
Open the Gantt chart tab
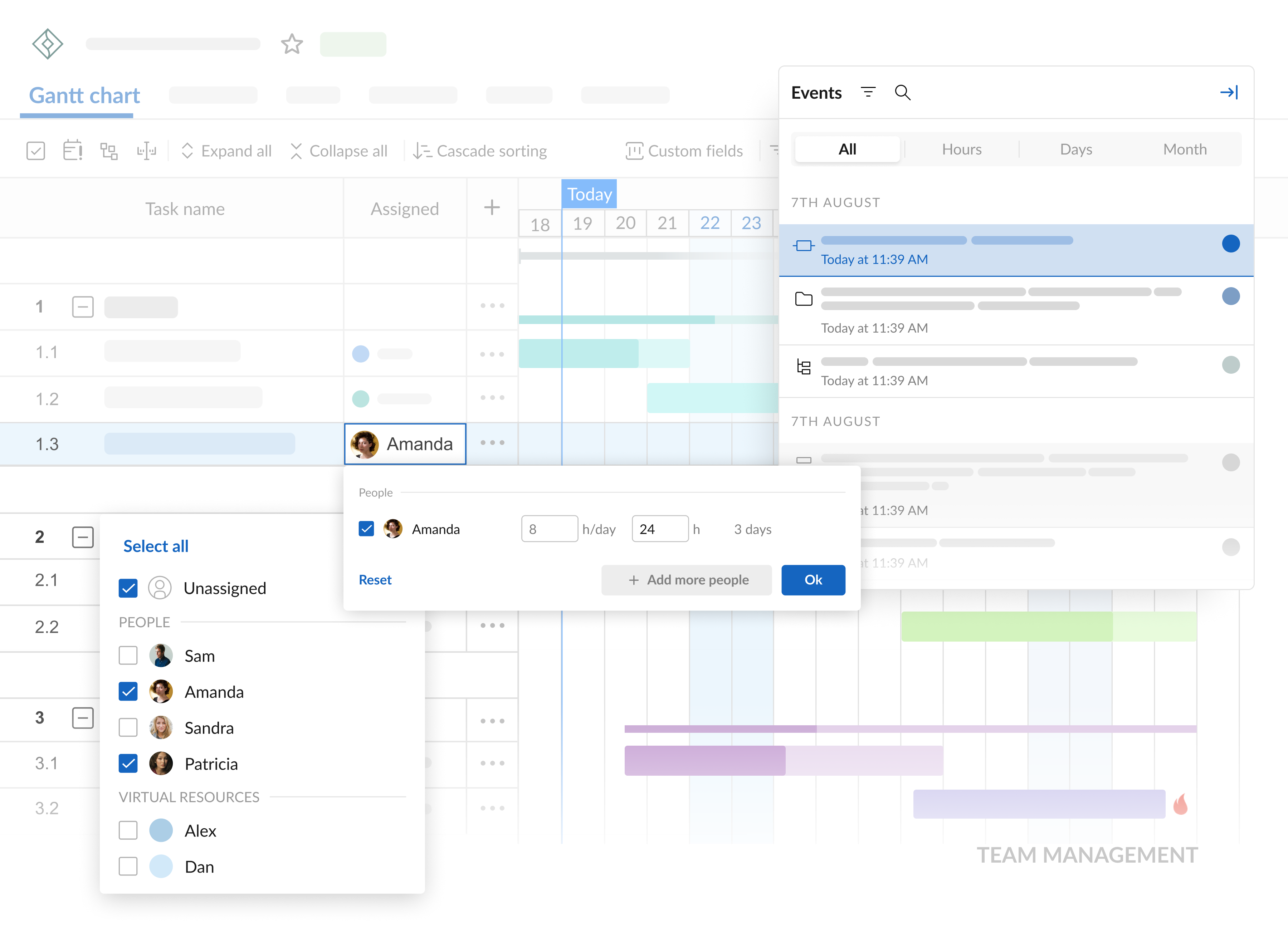pos(84,95)
